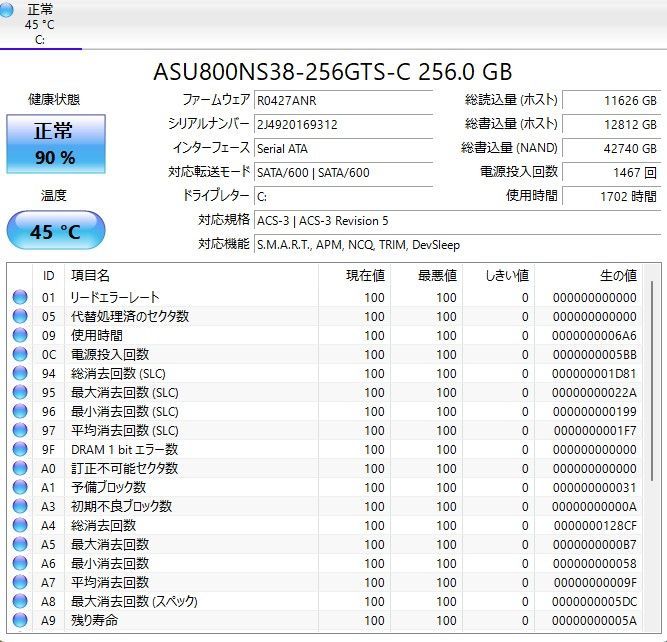
Task: Click the 総読込量 (ホスト) label button
Action: click(x=511, y=100)
